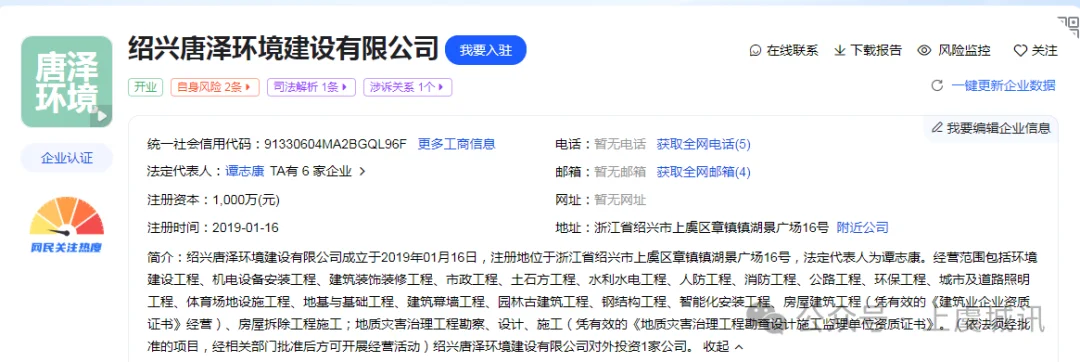Click the refresh icon for 一键更新企业数据

(x=937, y=85)
